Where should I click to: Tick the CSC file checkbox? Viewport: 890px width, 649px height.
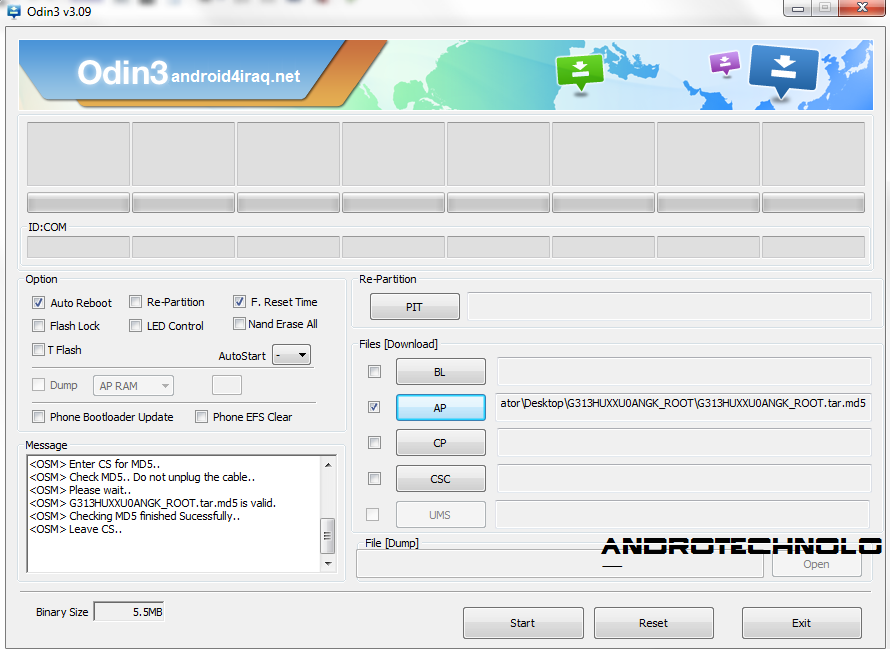pos(374,478)
